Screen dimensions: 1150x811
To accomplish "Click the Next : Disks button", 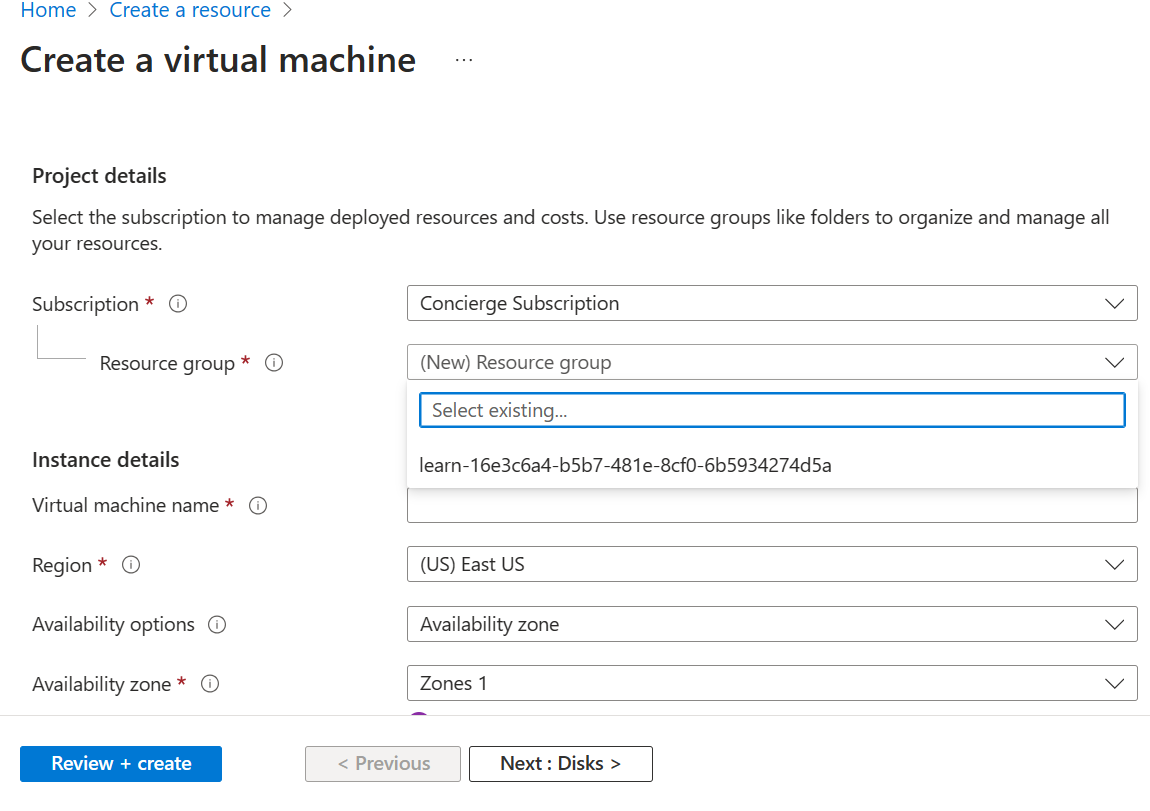I will (560, 764).
